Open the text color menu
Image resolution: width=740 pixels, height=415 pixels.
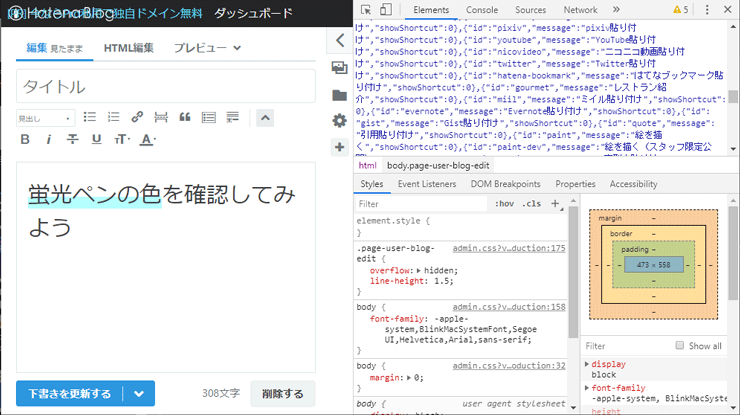click(x=148, y=139)
